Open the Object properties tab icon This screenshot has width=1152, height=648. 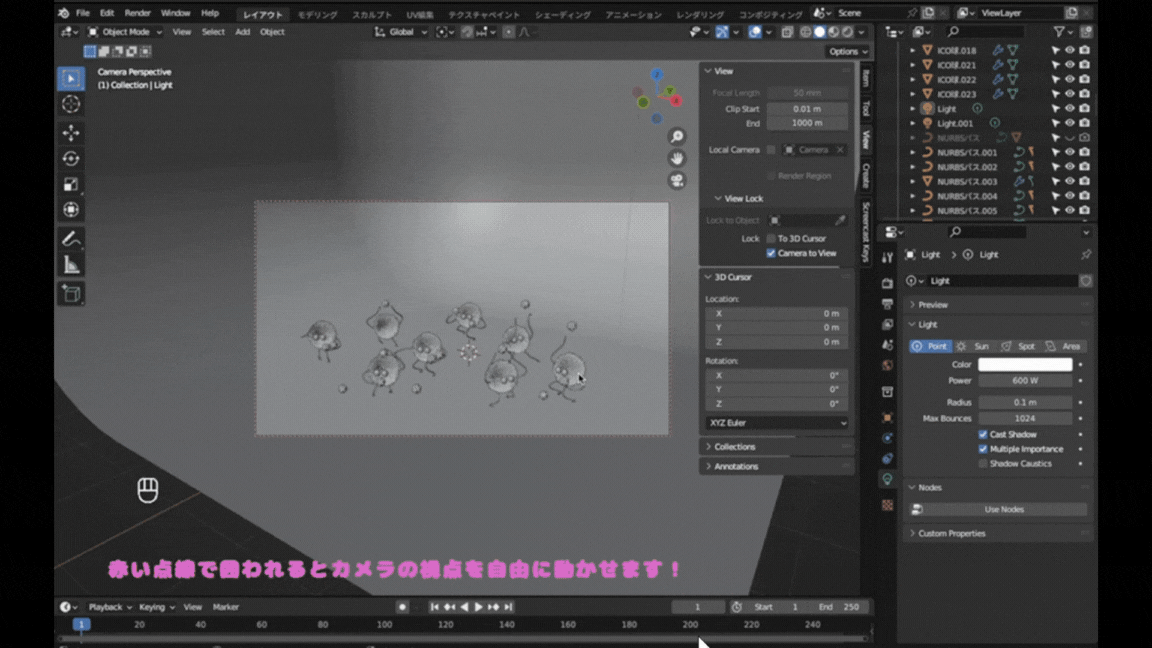pos(888,417)
